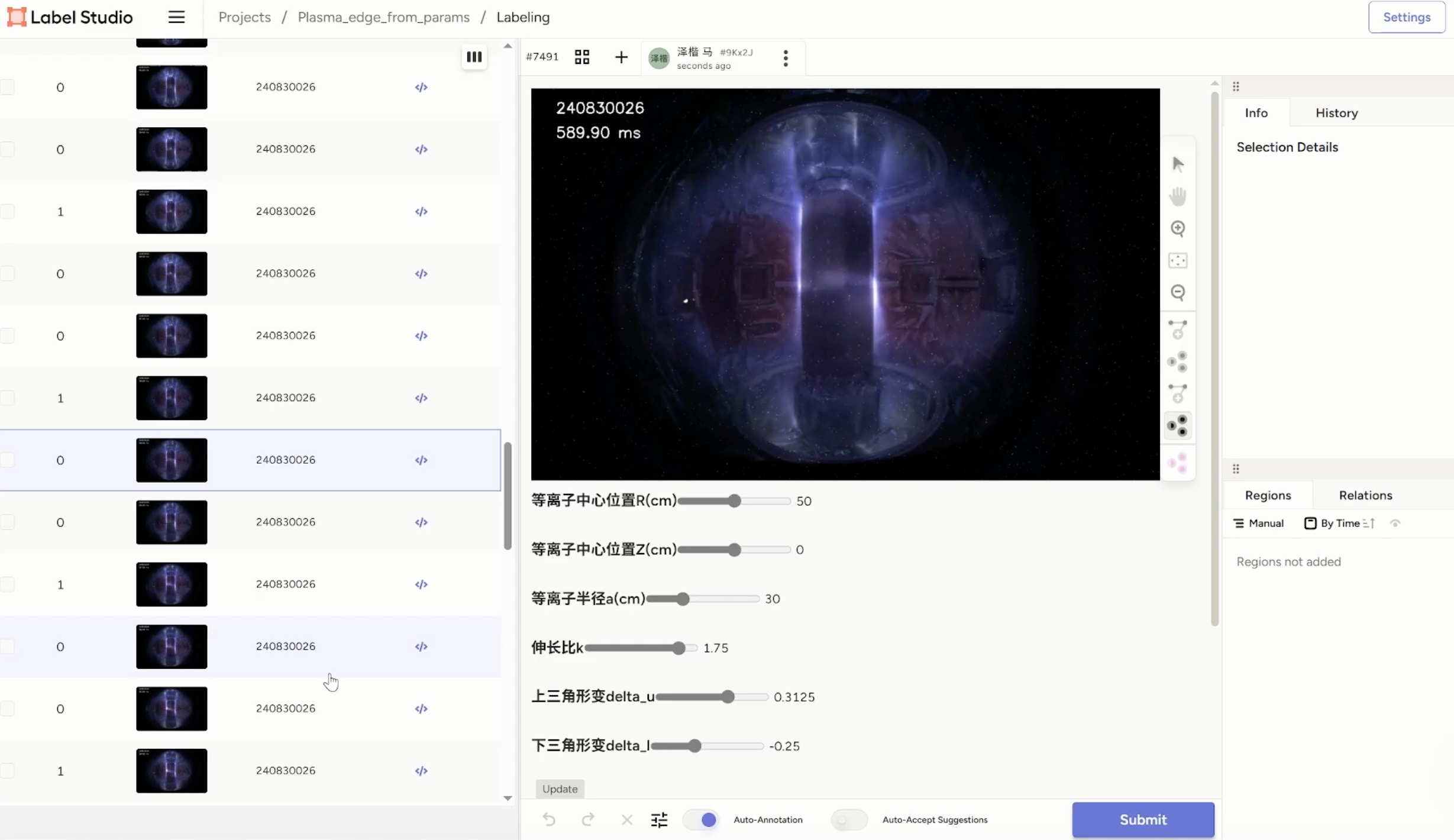Create a new annotation with plus icon
Image resolution: width=1454 pixels, height=840 pixels.
coord(621,57)
